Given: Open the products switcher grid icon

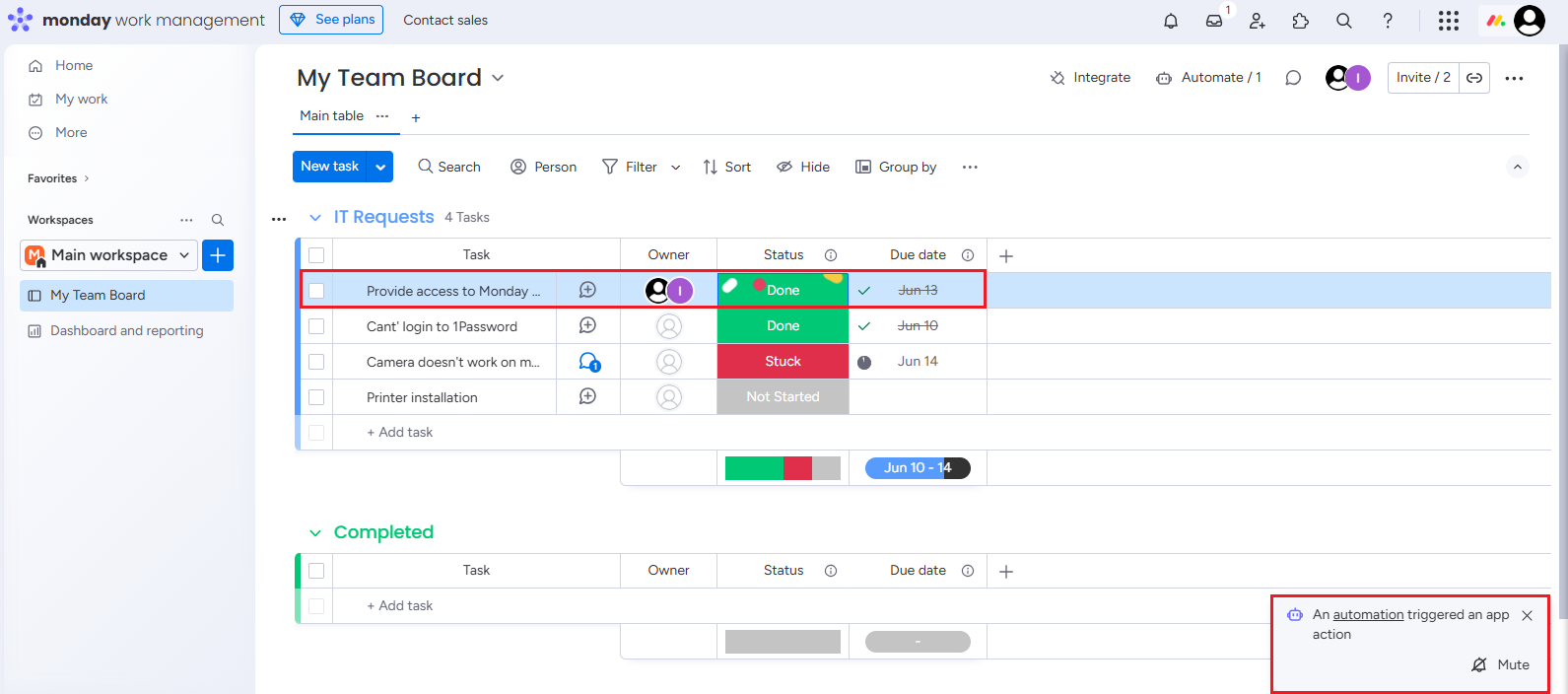Looking at the screenshot, I should [x=1448, y=21].
